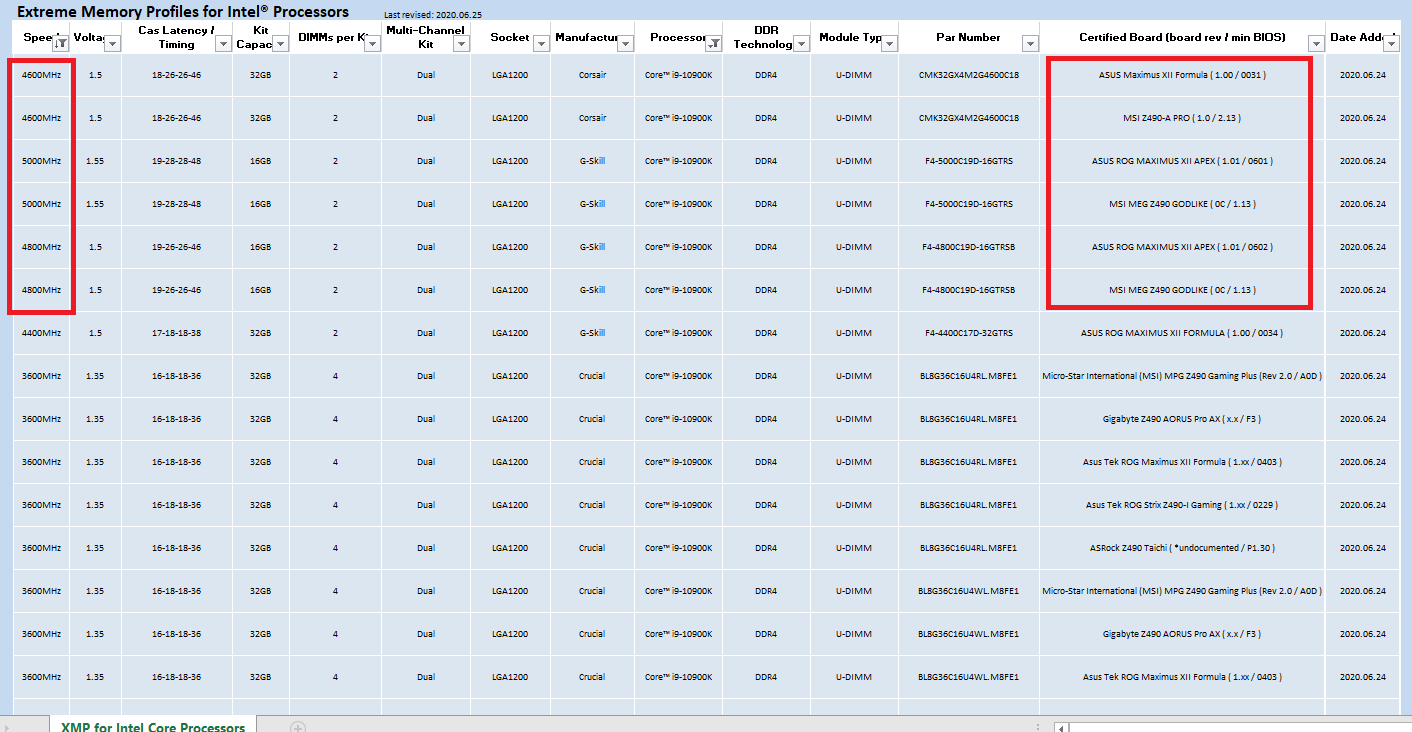Viewport: 1412px width, 732px height.
Task: Select cell 'ASRock Z490 Taichi ( *undocumented / P1.30 )'
Action: pyautogui.click(x=1182, y=548)
